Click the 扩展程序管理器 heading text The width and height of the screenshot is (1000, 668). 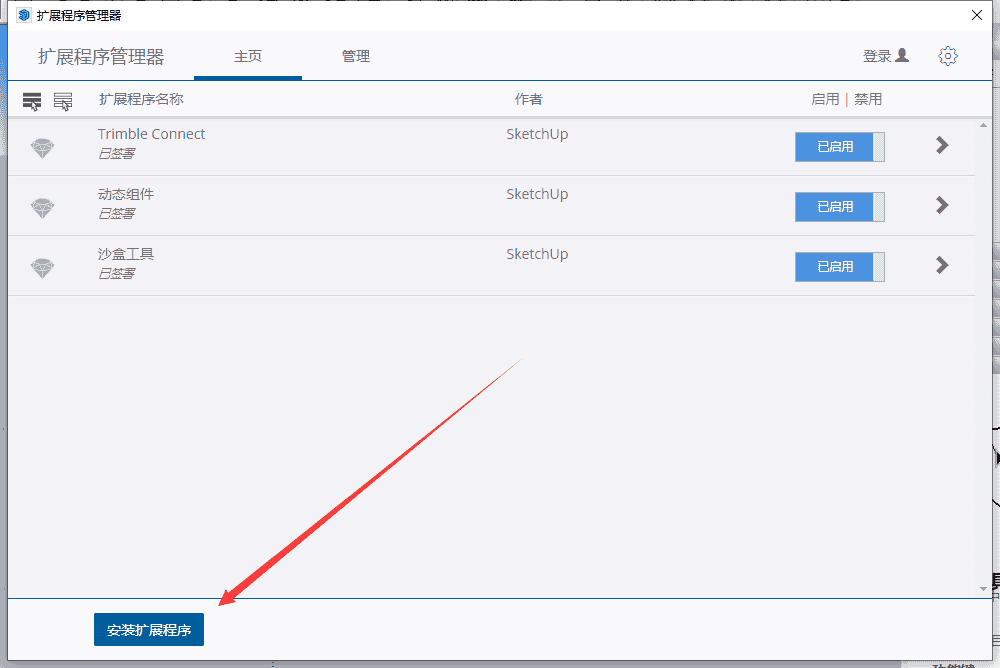click(101, 57)
